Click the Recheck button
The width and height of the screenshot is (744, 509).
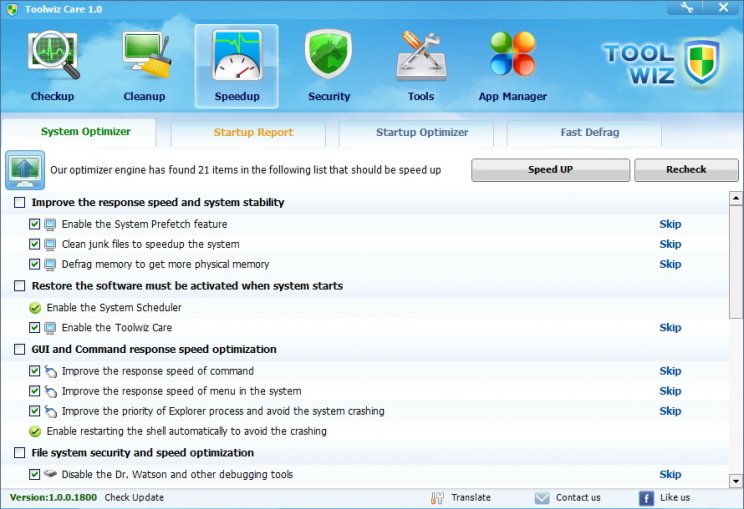pyautogui.click(x=686, y=170)
